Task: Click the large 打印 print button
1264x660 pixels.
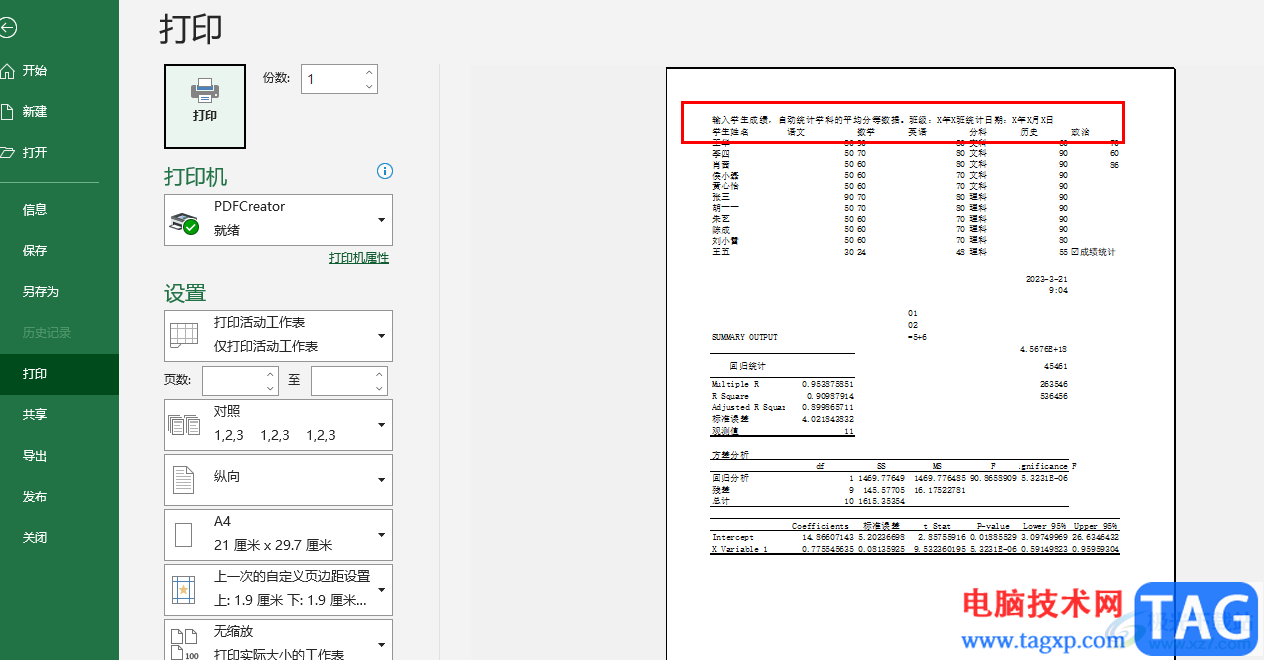Action: tap(205, 105)
